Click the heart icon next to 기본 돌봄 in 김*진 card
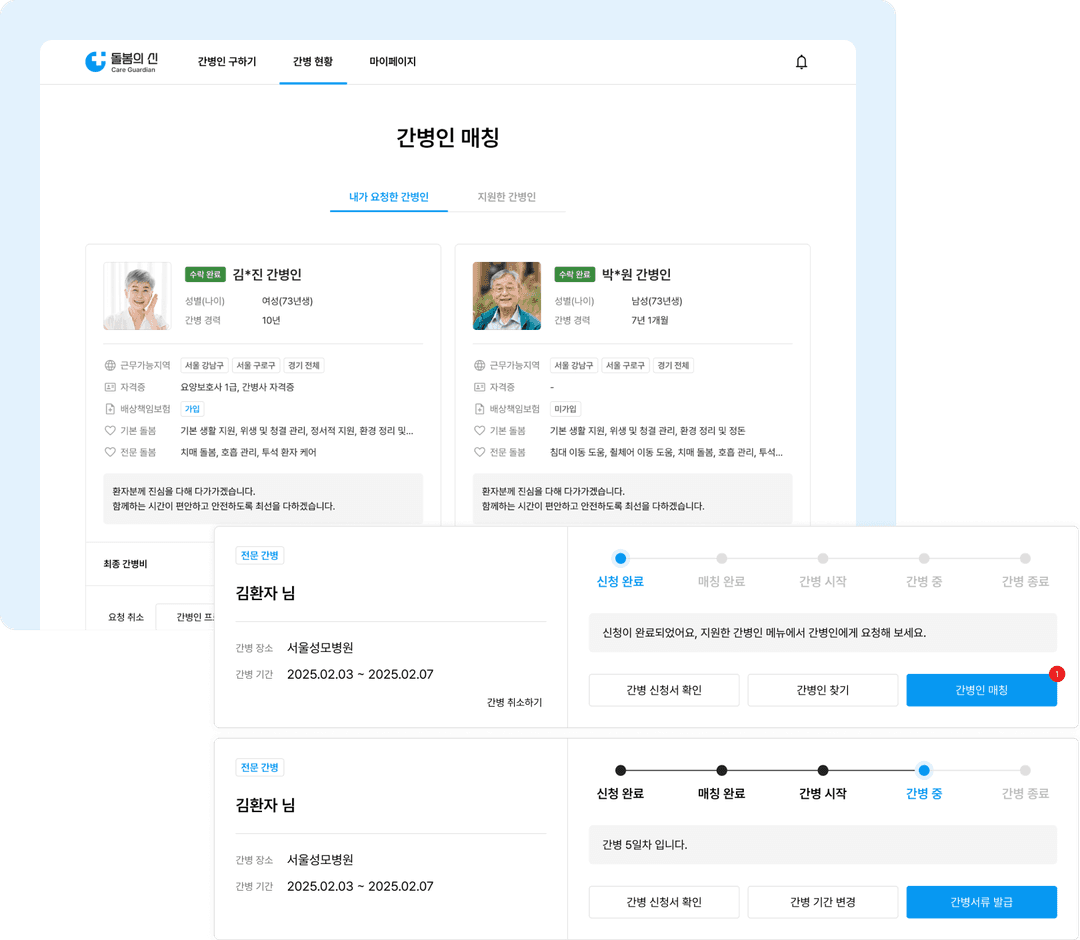Screen dimensions: 1080x940 [110, 431]
